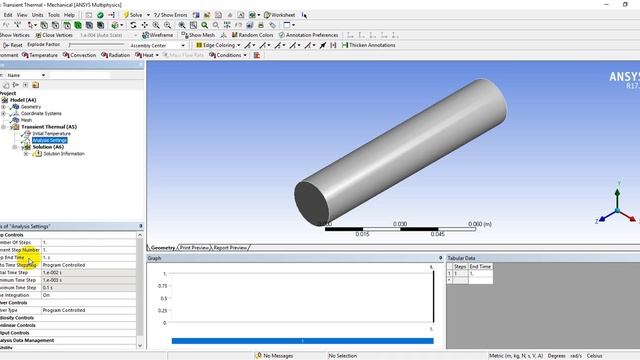Toggle Random Colors
The width and height of the screenshot is (640, 360).
[x=252, y=35]
